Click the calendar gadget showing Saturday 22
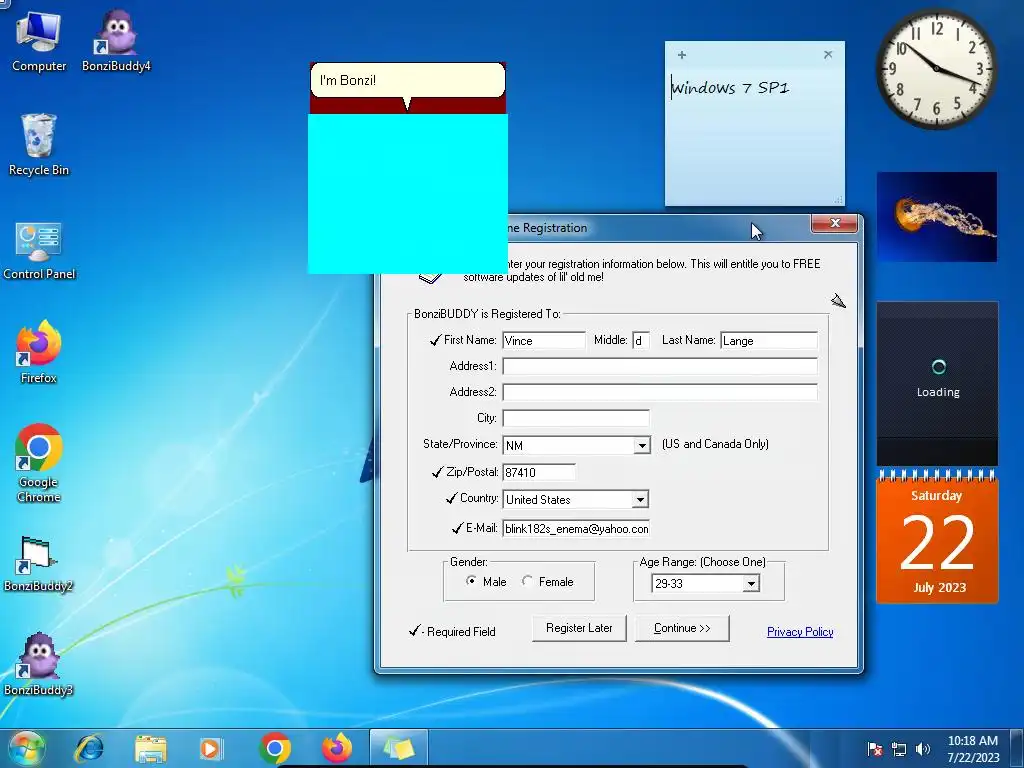Screen dimensions: 1024x768 pyautogui.click(x=936, y=537)
